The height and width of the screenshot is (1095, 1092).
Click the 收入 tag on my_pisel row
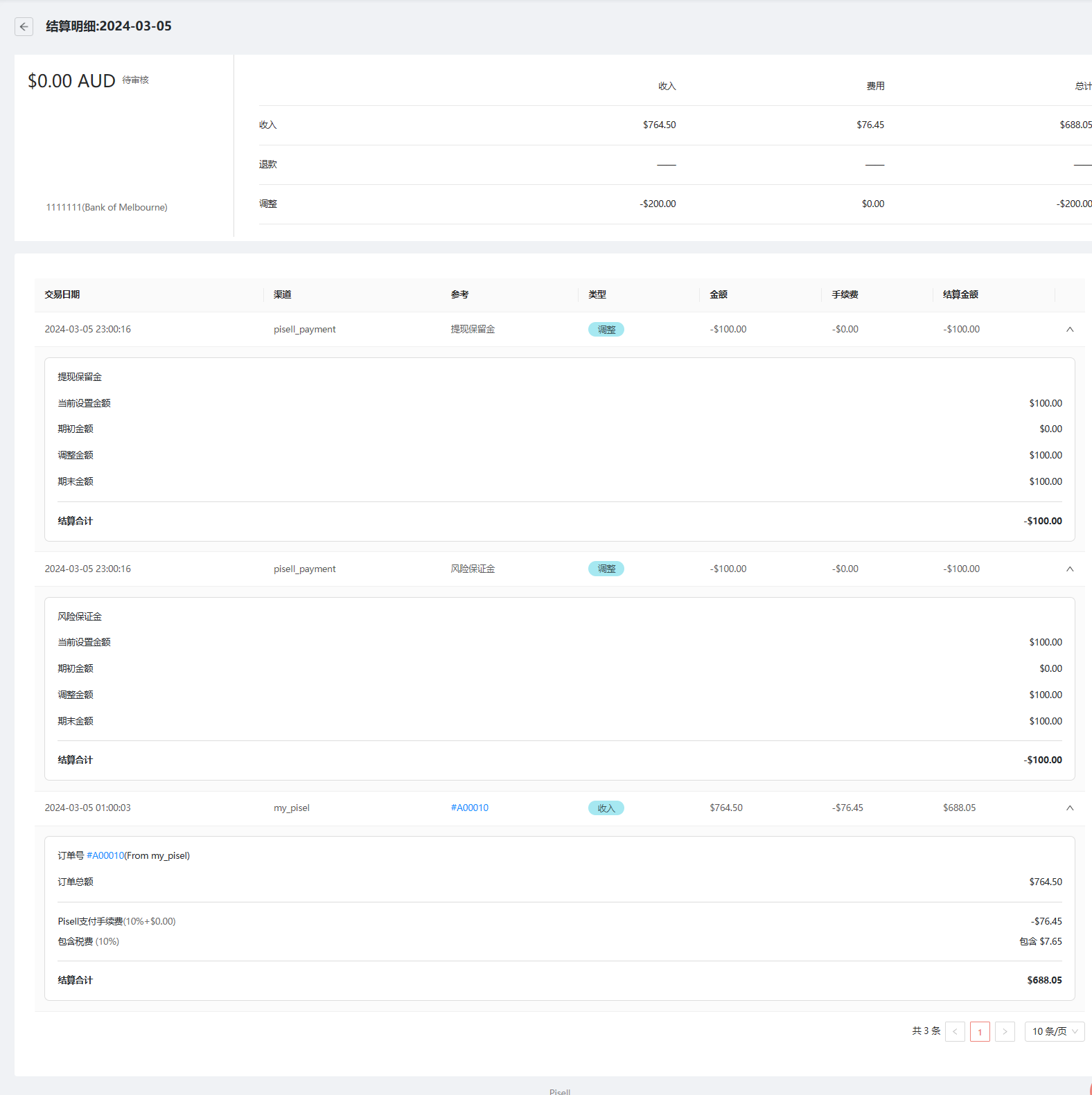pos(606,808)
